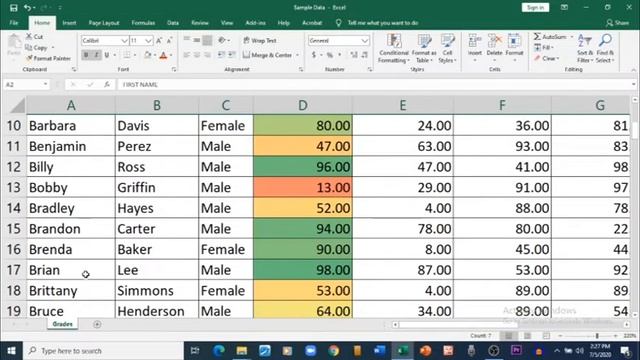This screenshot has height=360, width=640.
Task: Open Find & Select menu
Action: [x=605, y=48]
